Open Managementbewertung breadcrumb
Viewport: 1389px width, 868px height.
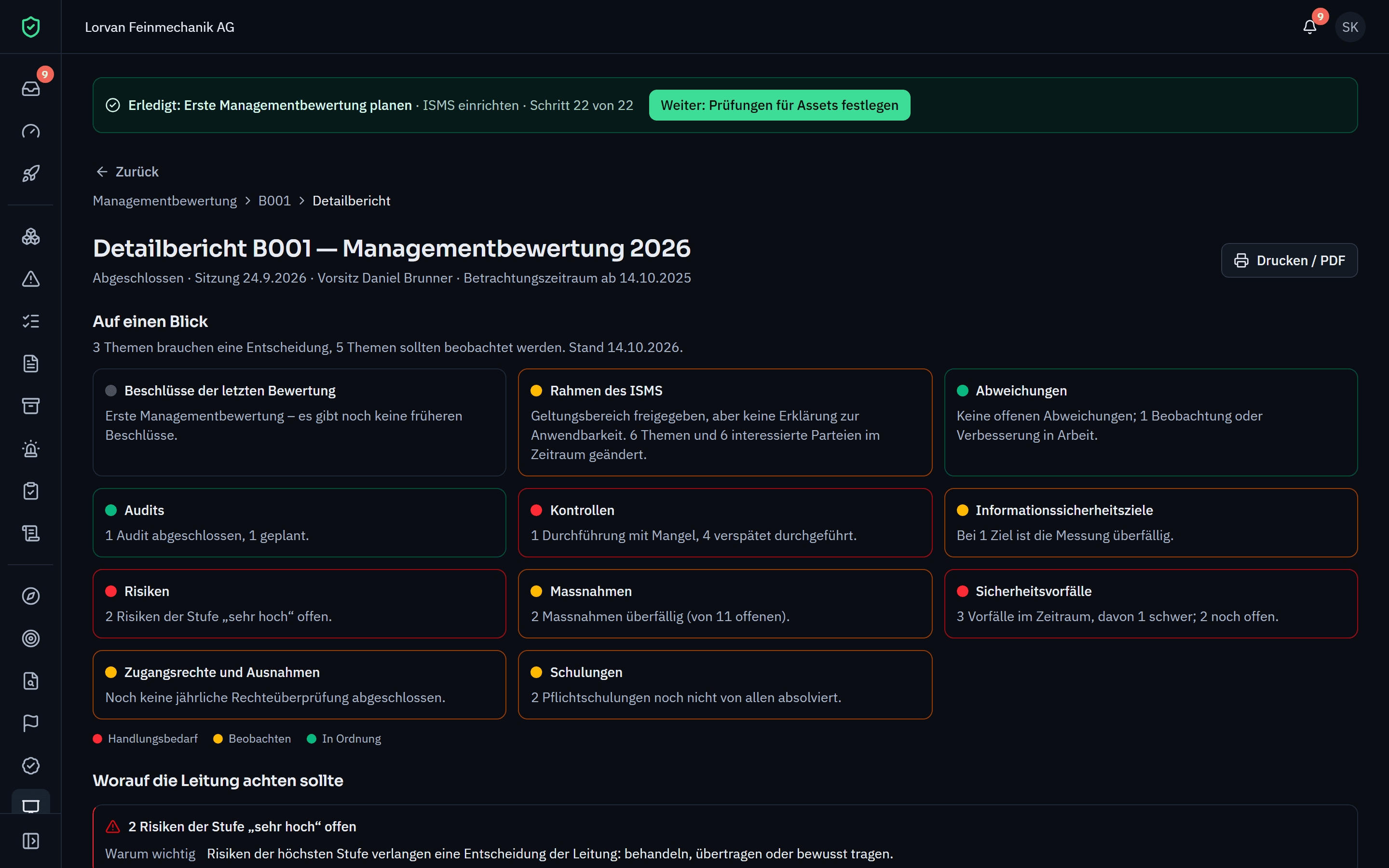pos(165,201)
